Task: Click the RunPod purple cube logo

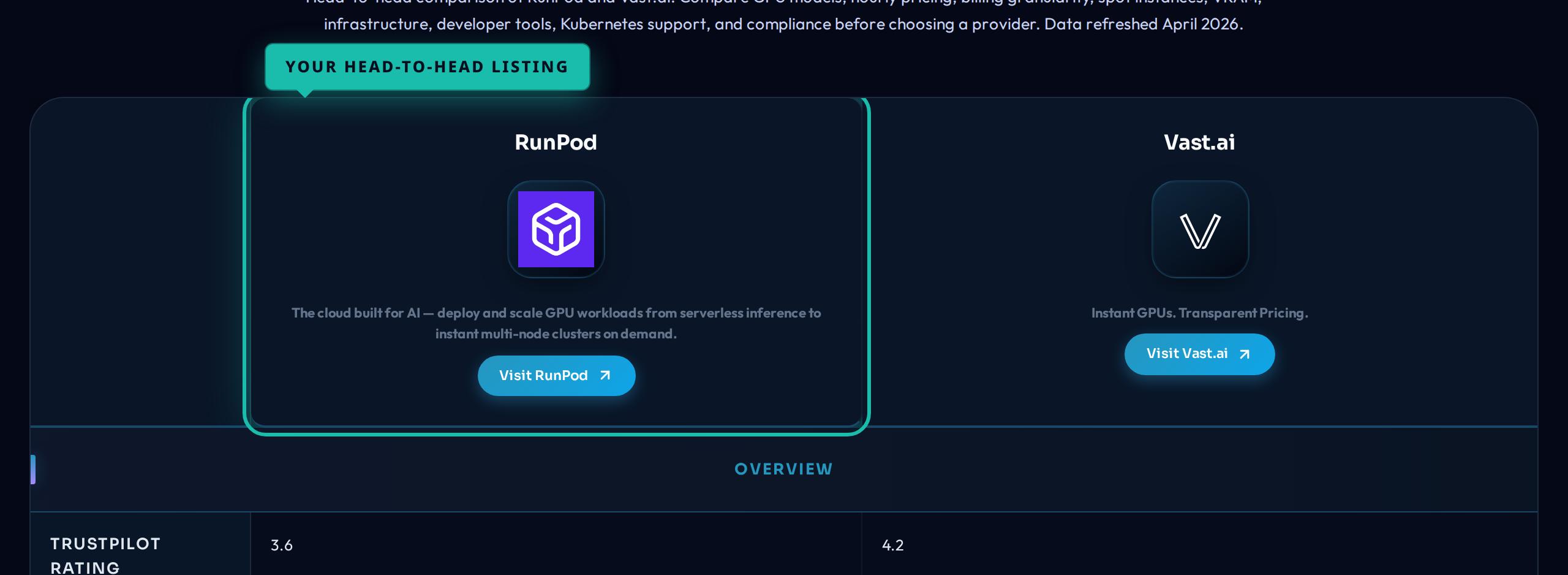Action: pyautogui.click(x=556, y=229)
